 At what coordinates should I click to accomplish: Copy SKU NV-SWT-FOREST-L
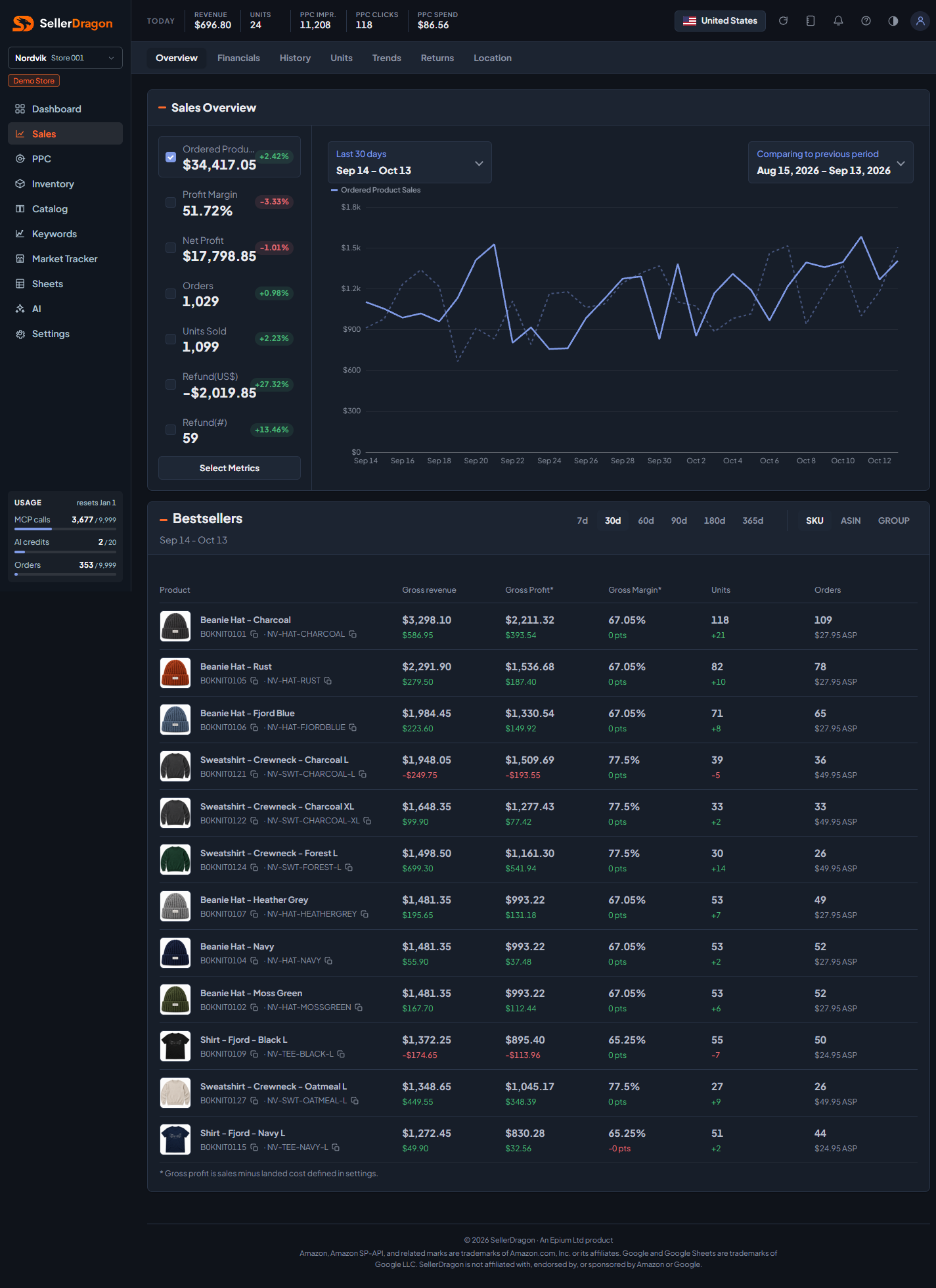point(349,867)
